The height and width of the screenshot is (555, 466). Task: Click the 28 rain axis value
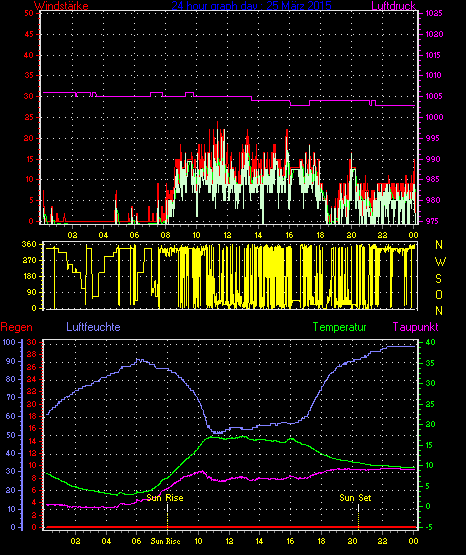pyautogui.click(x=31, y=355)
